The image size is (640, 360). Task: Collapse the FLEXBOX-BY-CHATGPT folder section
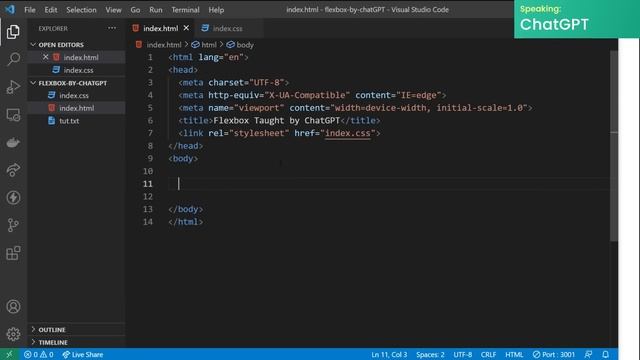pos(76,83)
